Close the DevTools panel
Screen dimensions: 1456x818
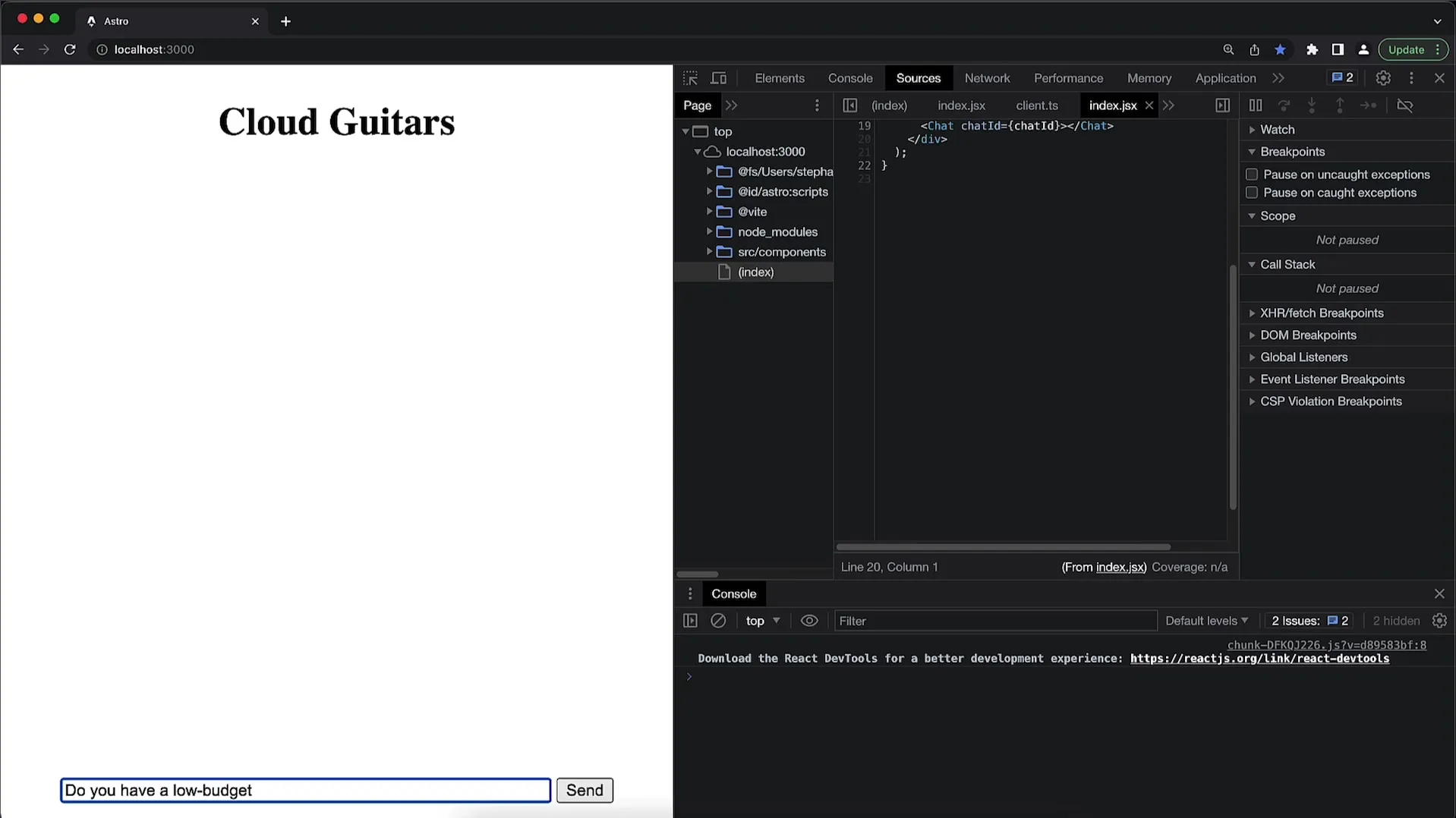1439,78
